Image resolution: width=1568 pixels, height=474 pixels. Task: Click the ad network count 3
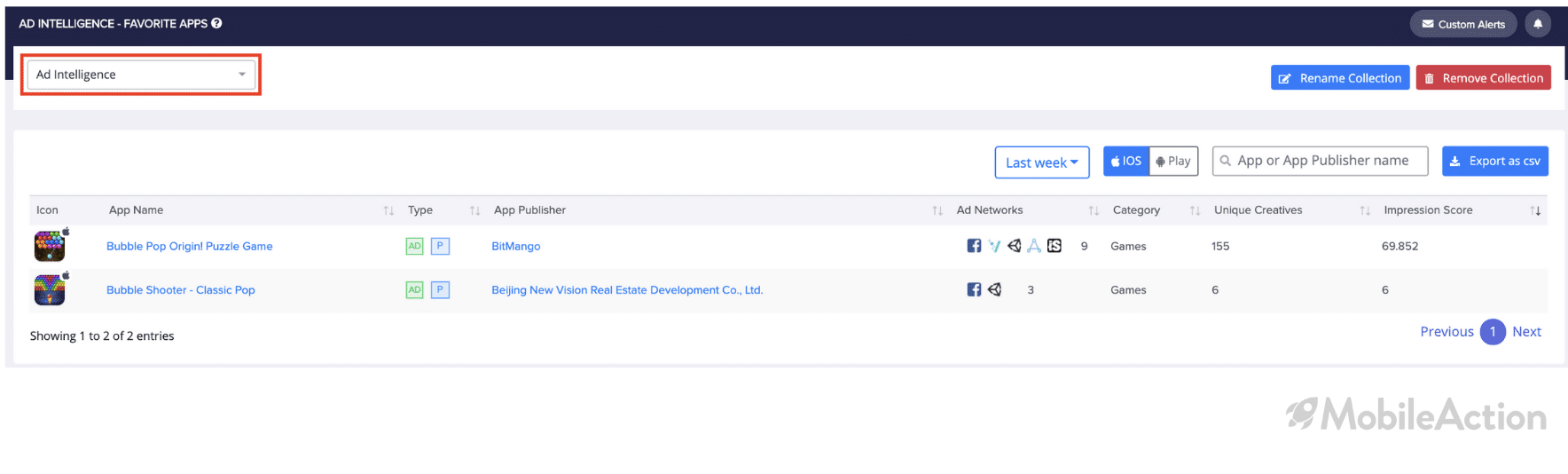click(1031, 289)
